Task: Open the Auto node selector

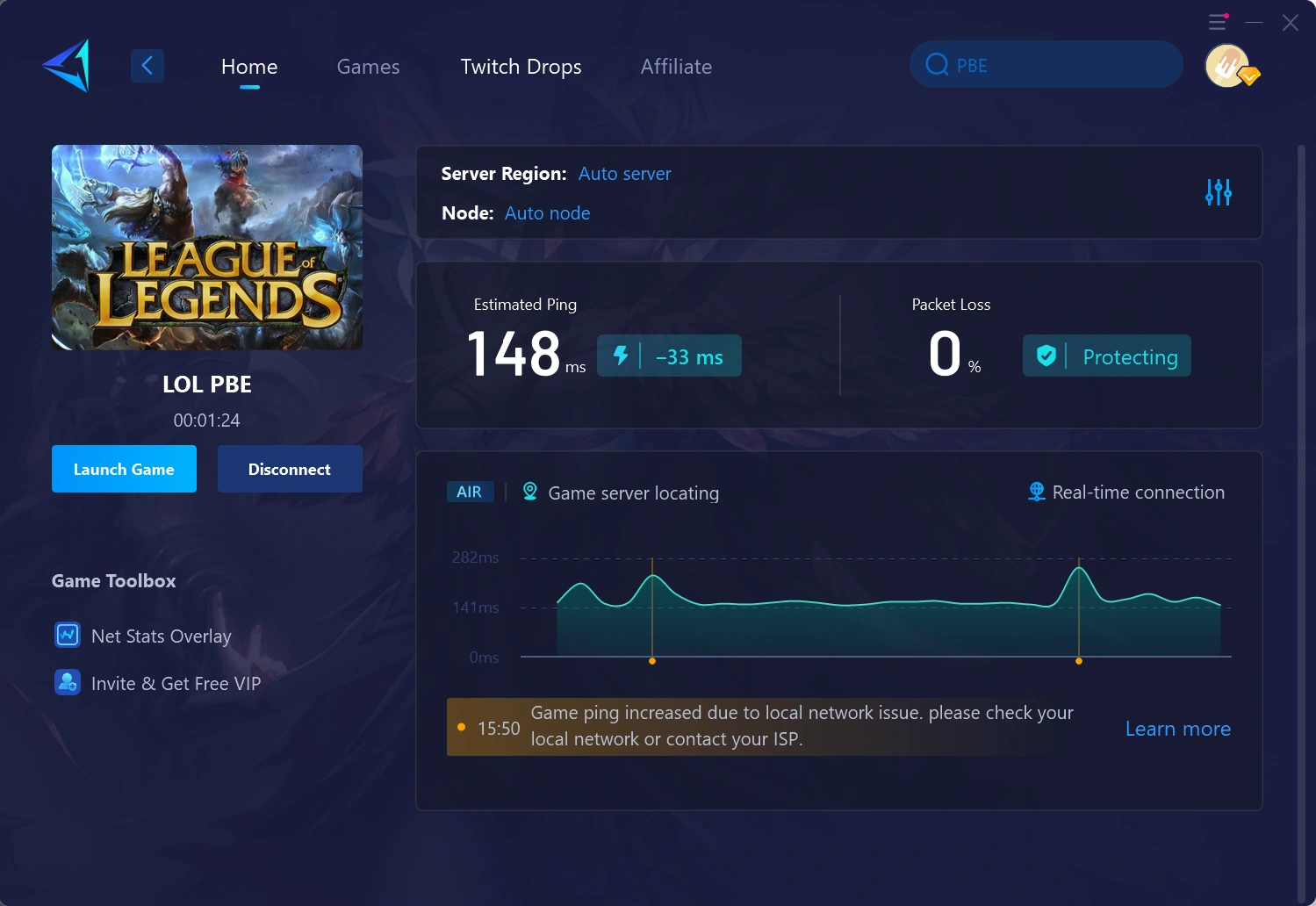Action: coord(547,212)
